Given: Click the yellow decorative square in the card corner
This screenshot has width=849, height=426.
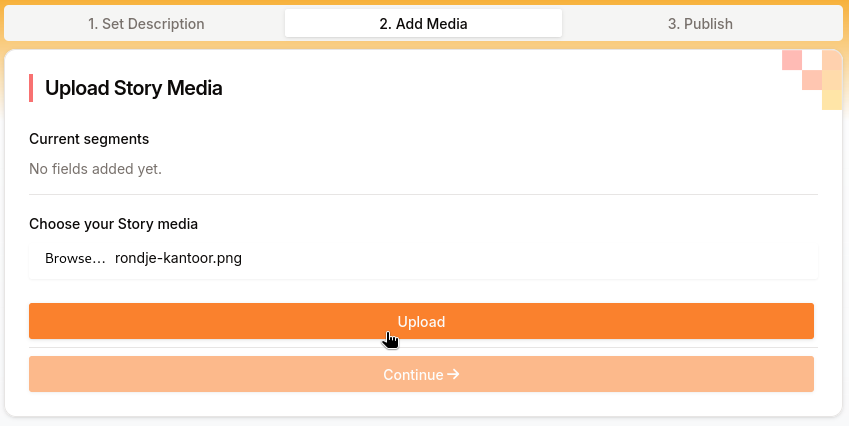Looking at the screenshot, I should click(x=832, y=99).
